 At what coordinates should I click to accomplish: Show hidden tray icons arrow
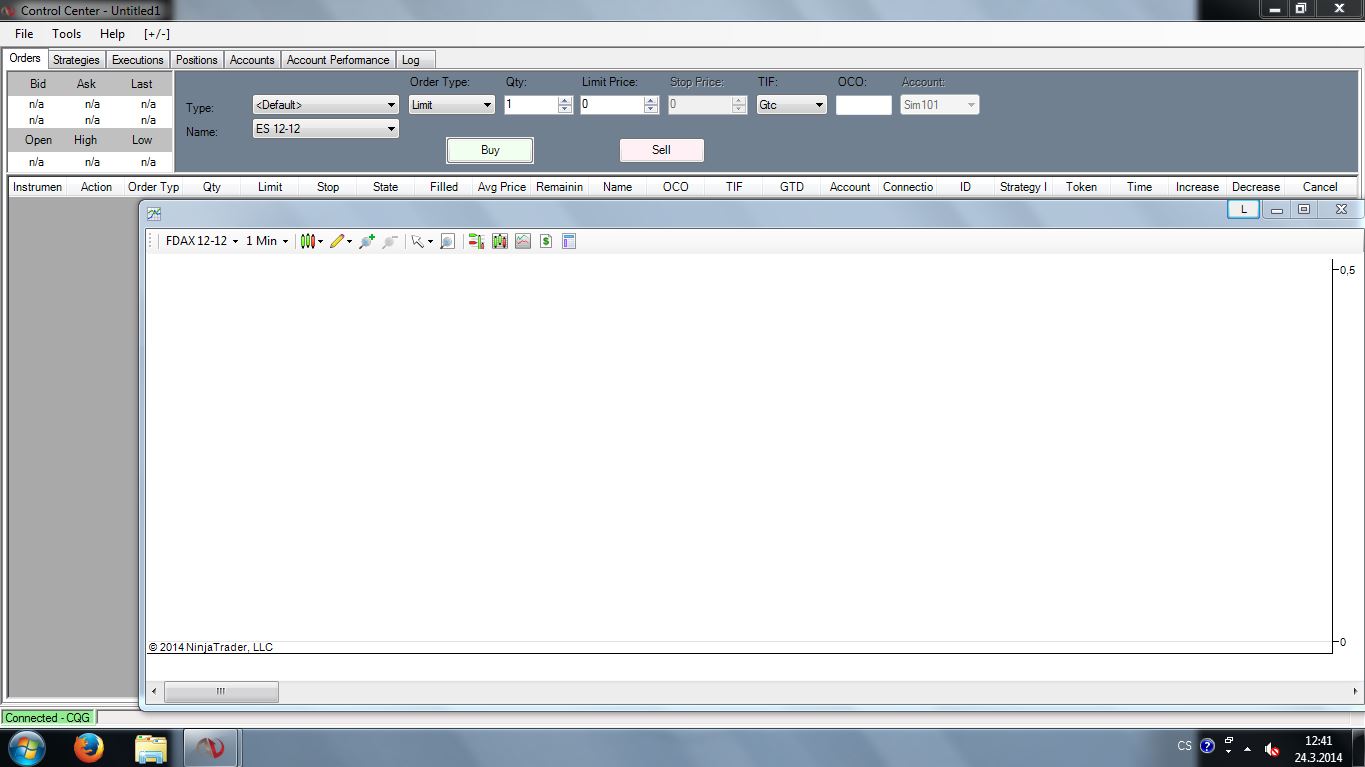coord(1247,748)
